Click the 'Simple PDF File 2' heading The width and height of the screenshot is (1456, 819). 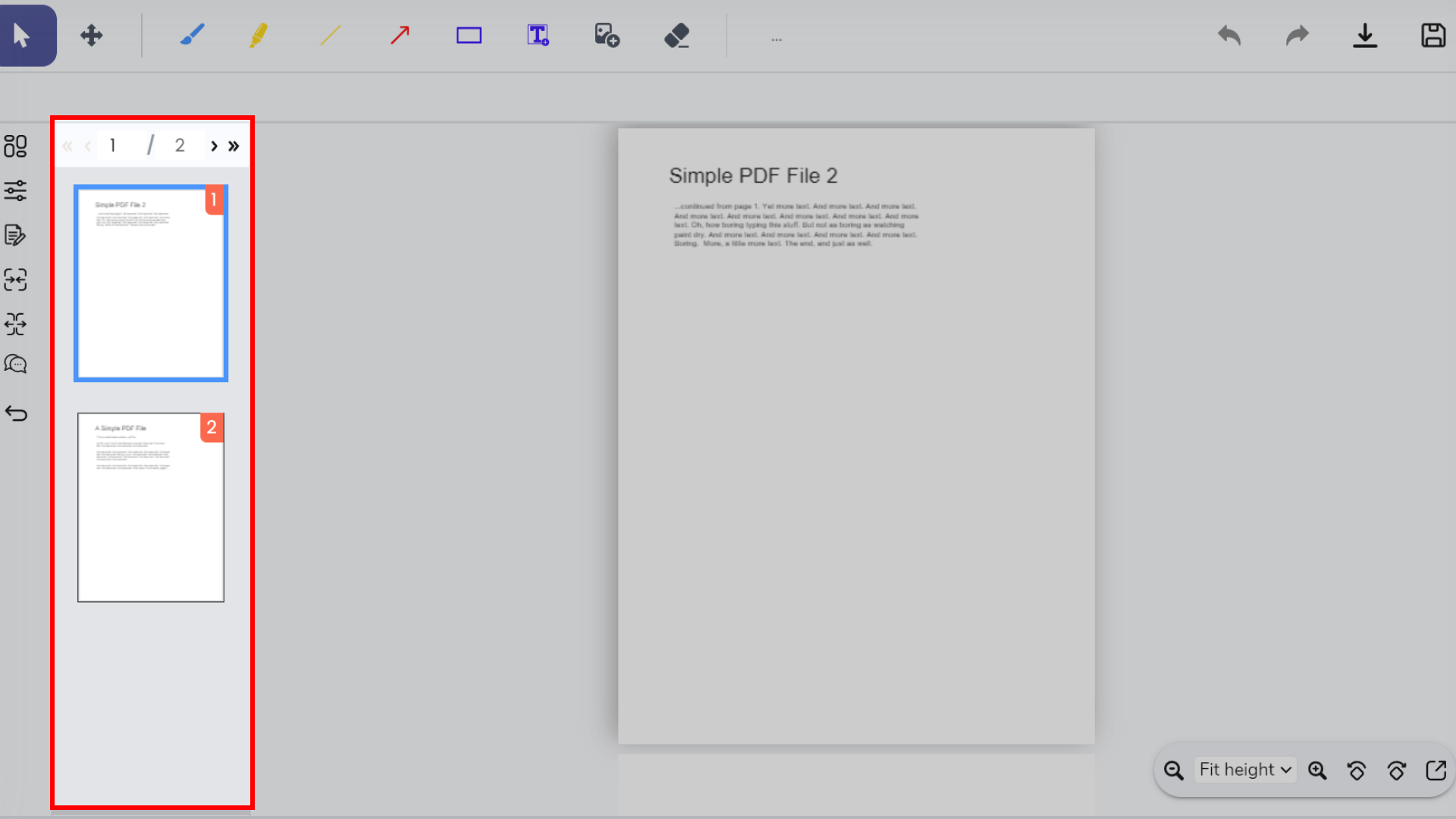coord(753,176)
